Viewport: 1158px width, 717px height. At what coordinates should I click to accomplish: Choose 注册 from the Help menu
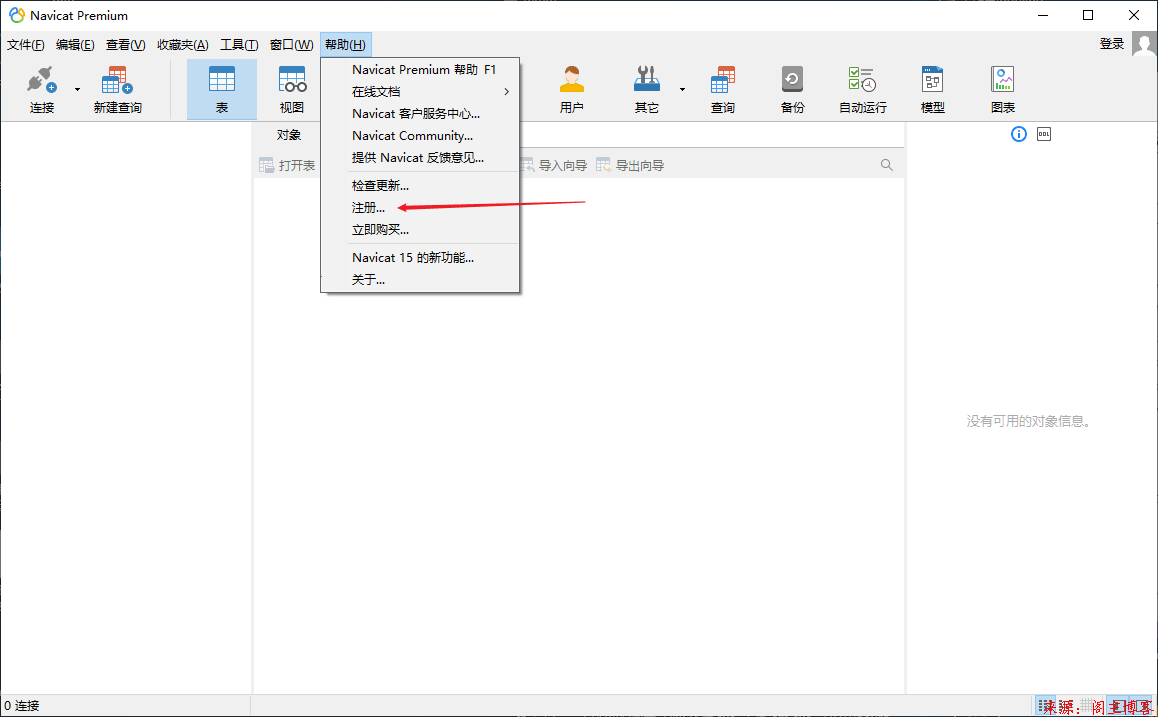(420, 208)
